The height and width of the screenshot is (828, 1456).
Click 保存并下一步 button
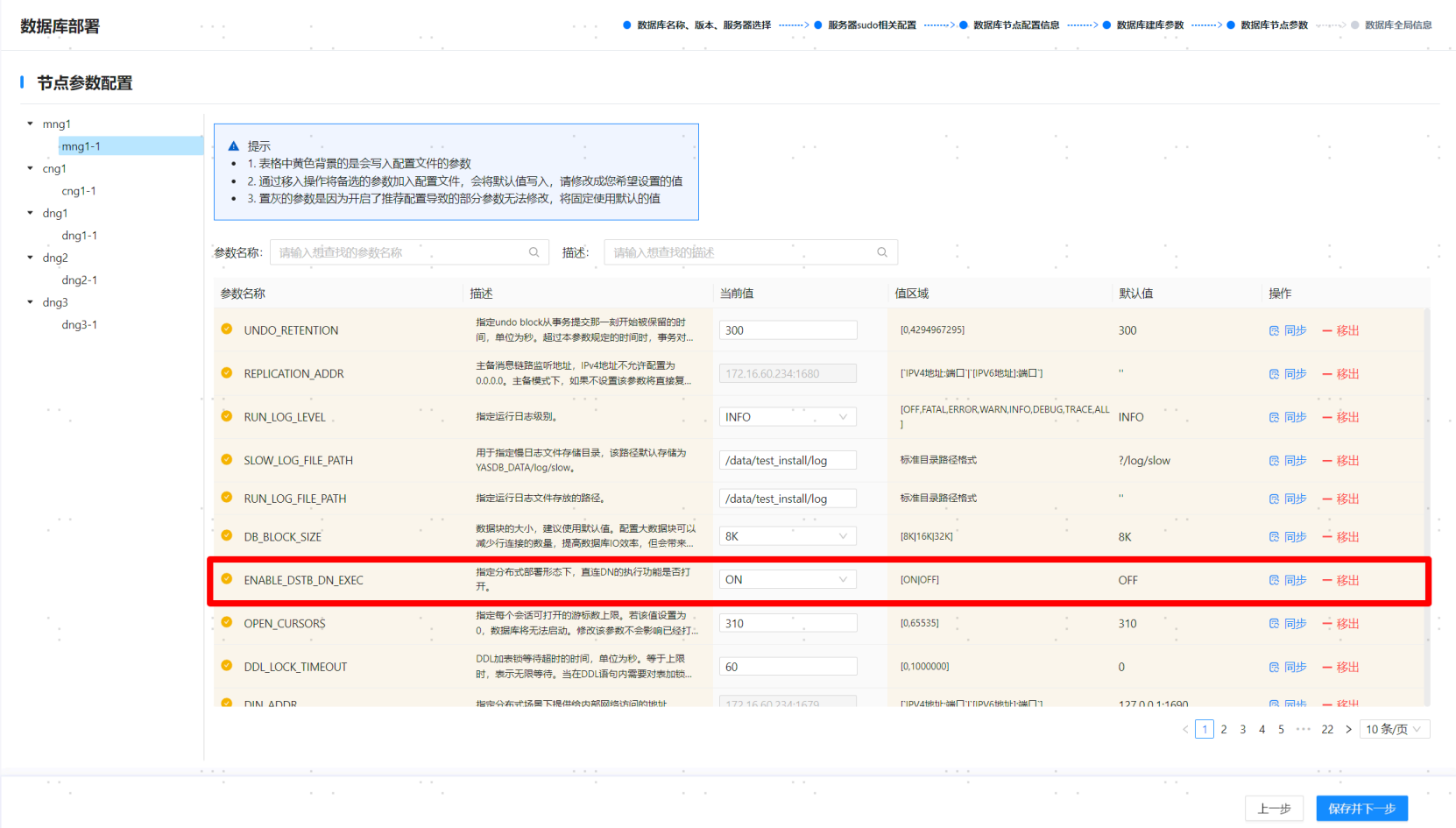click(x=1361, y=808)
